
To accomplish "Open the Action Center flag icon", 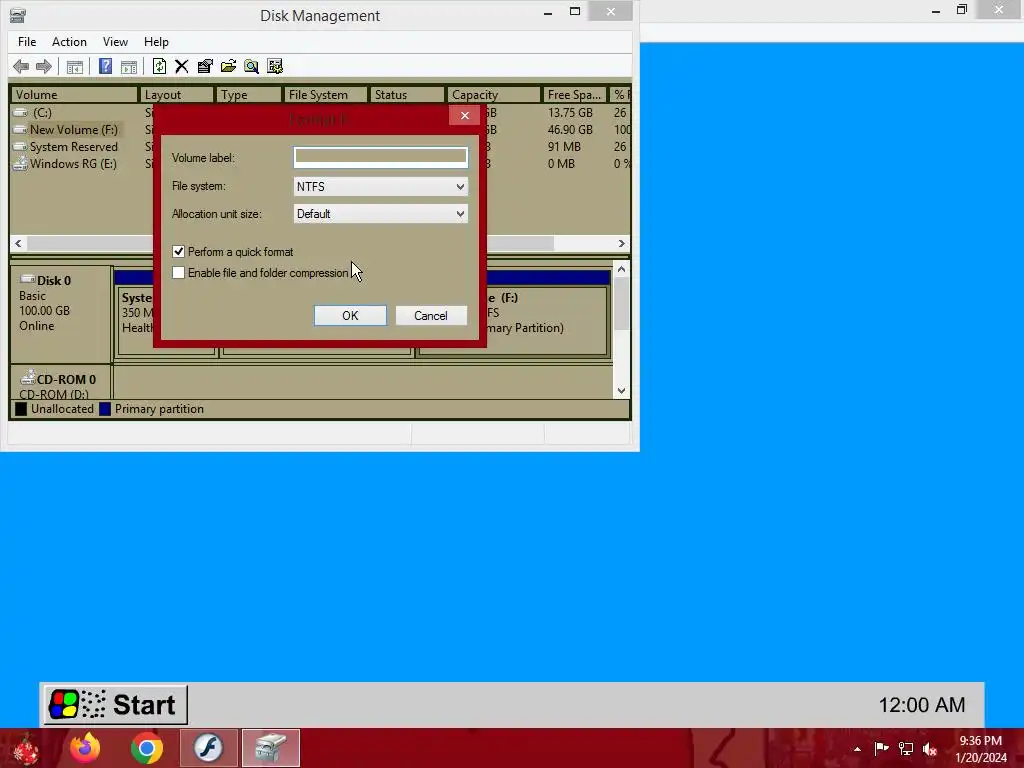I will tap(881, 748).
